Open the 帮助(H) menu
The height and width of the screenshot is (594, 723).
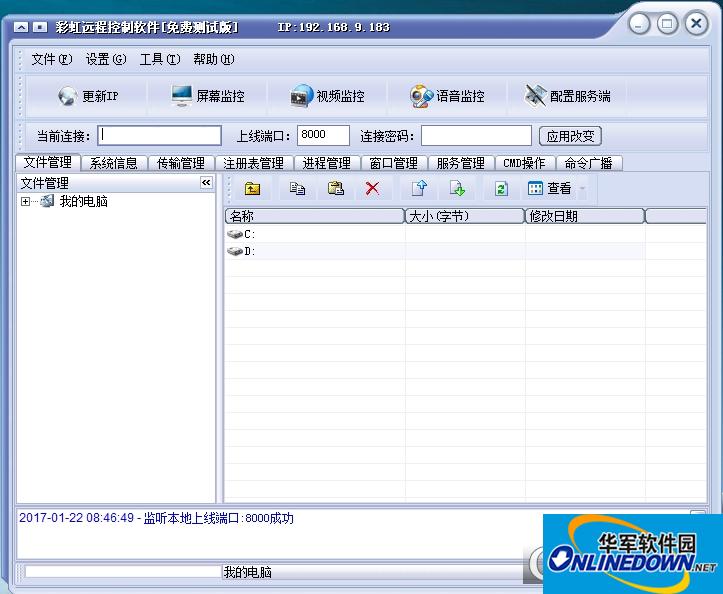(x=213, y=59)
